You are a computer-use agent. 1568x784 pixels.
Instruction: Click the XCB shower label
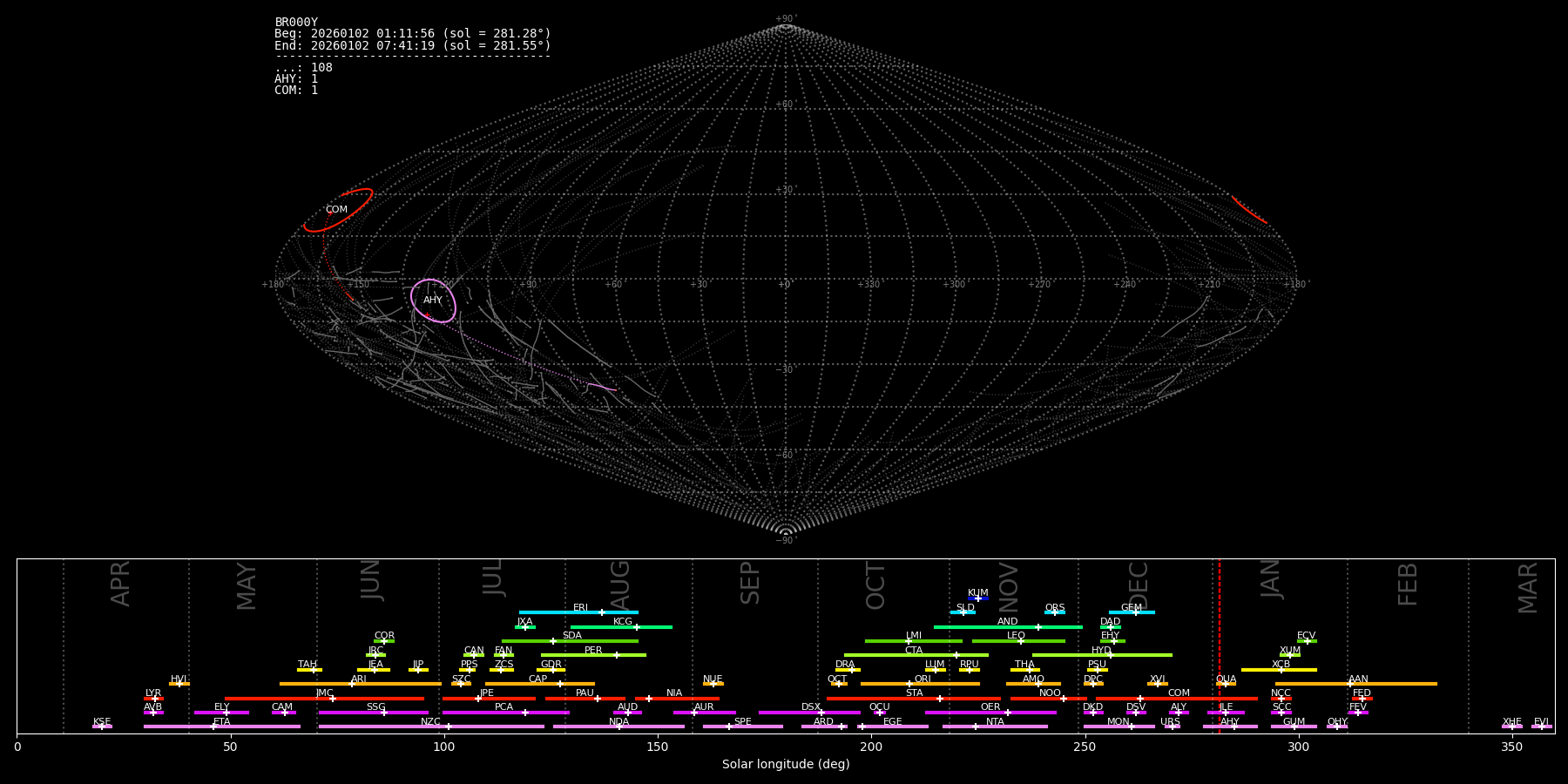point(1281,665)
